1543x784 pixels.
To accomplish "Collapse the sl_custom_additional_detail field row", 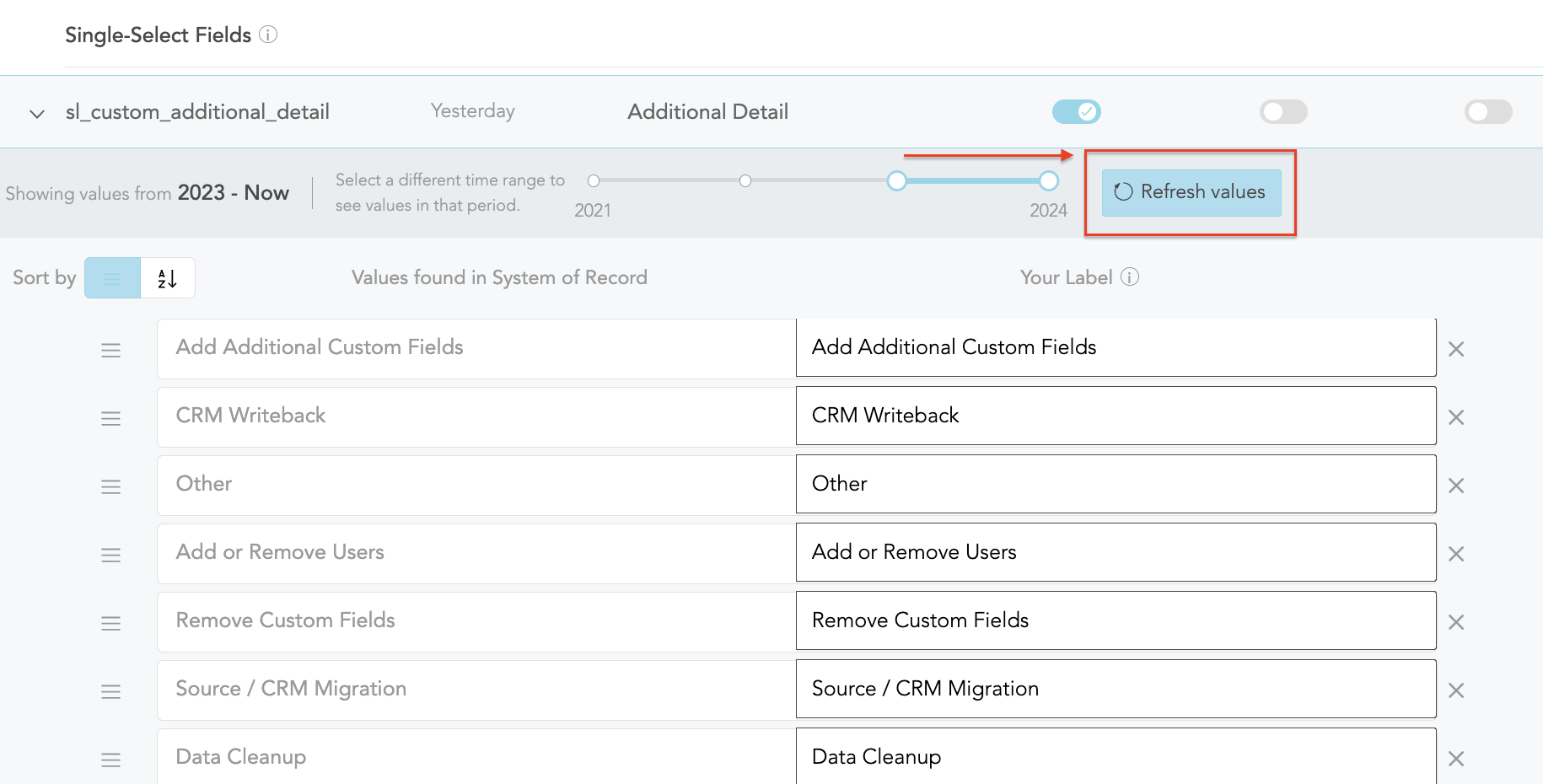I will click(x=37, y=113).
